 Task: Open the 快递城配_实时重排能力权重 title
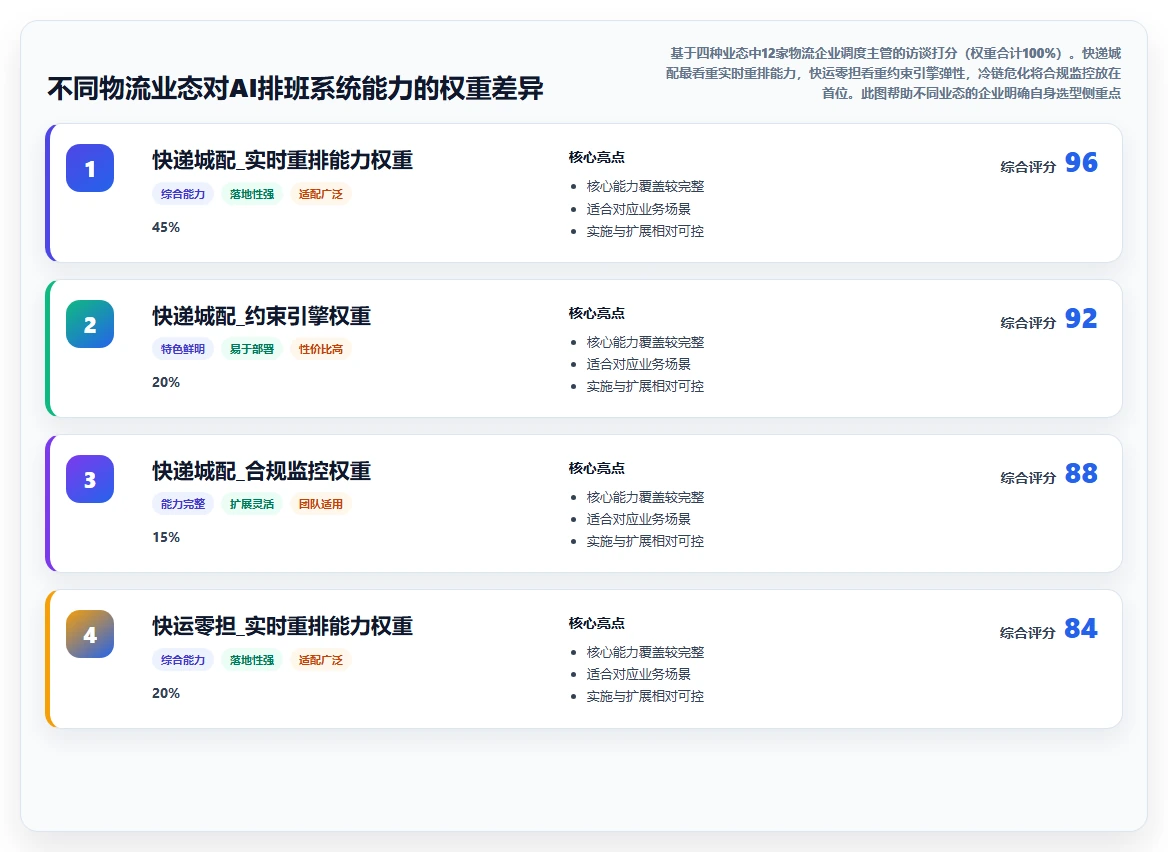(282, 160)
